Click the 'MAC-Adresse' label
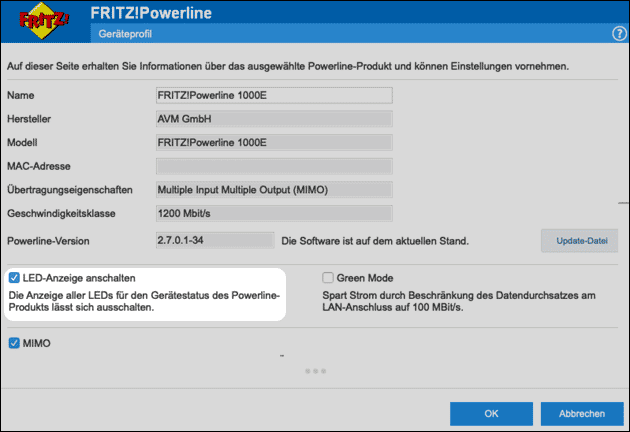Image resolution: width=630 pixels, height=432 pixels. [x=39, y=166]
